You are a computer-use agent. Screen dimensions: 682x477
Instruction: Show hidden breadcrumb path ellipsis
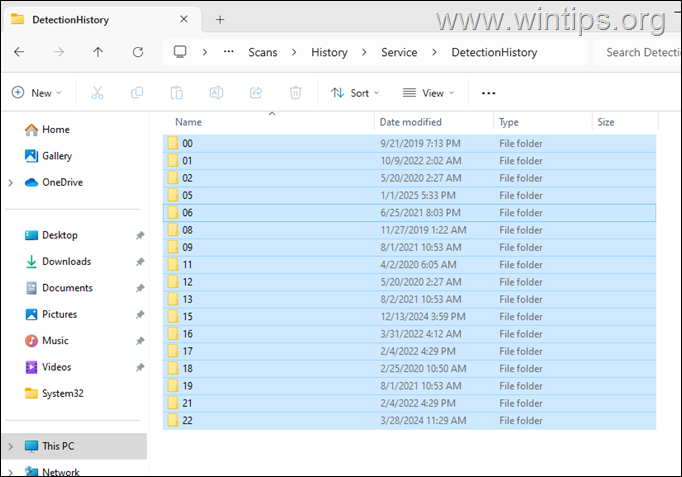coord(229,52)
